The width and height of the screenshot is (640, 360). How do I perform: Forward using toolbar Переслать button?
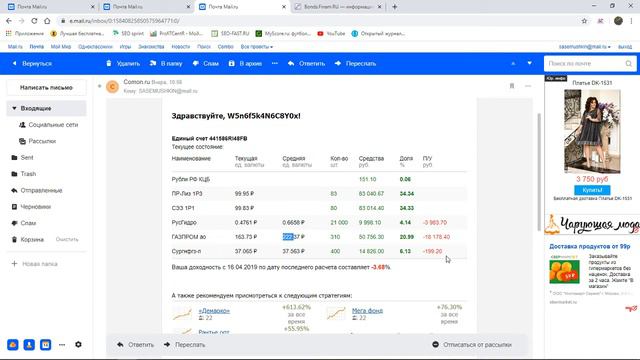[355, 64]
